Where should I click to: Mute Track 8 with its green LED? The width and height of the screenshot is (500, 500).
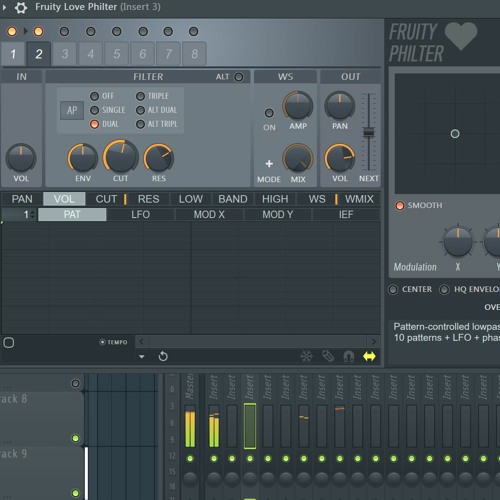click(76, 438)
